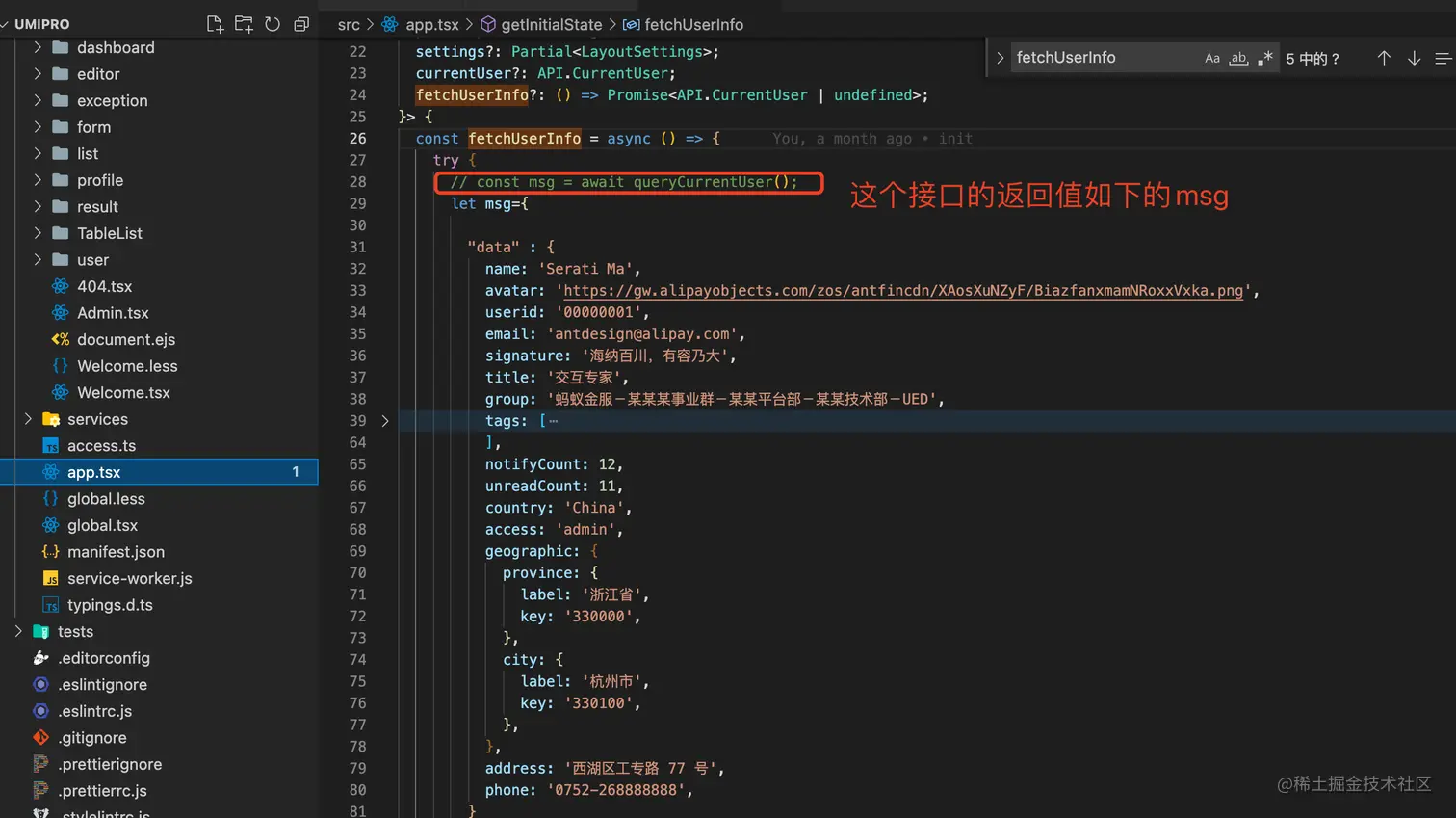
Task: Expand the editor folder
Action: click(38, 74)
